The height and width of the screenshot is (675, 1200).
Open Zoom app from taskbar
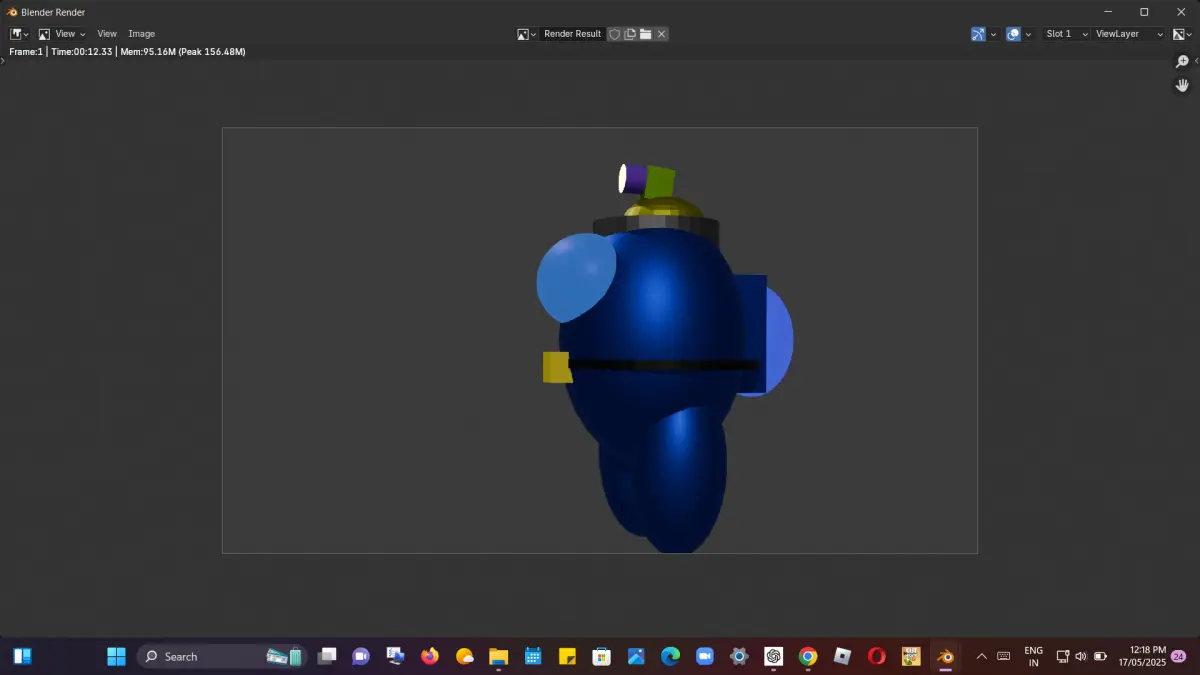[704, 656]
